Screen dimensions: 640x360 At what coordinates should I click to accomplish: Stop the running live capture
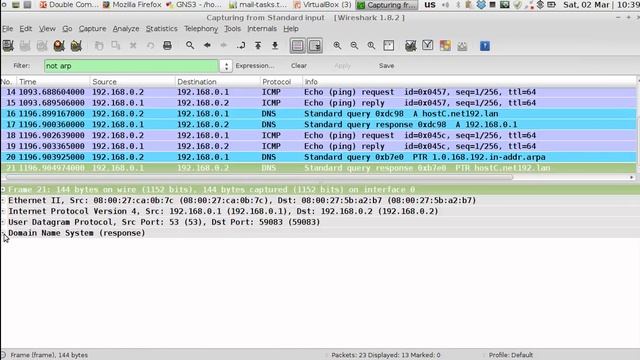point(59,46)
